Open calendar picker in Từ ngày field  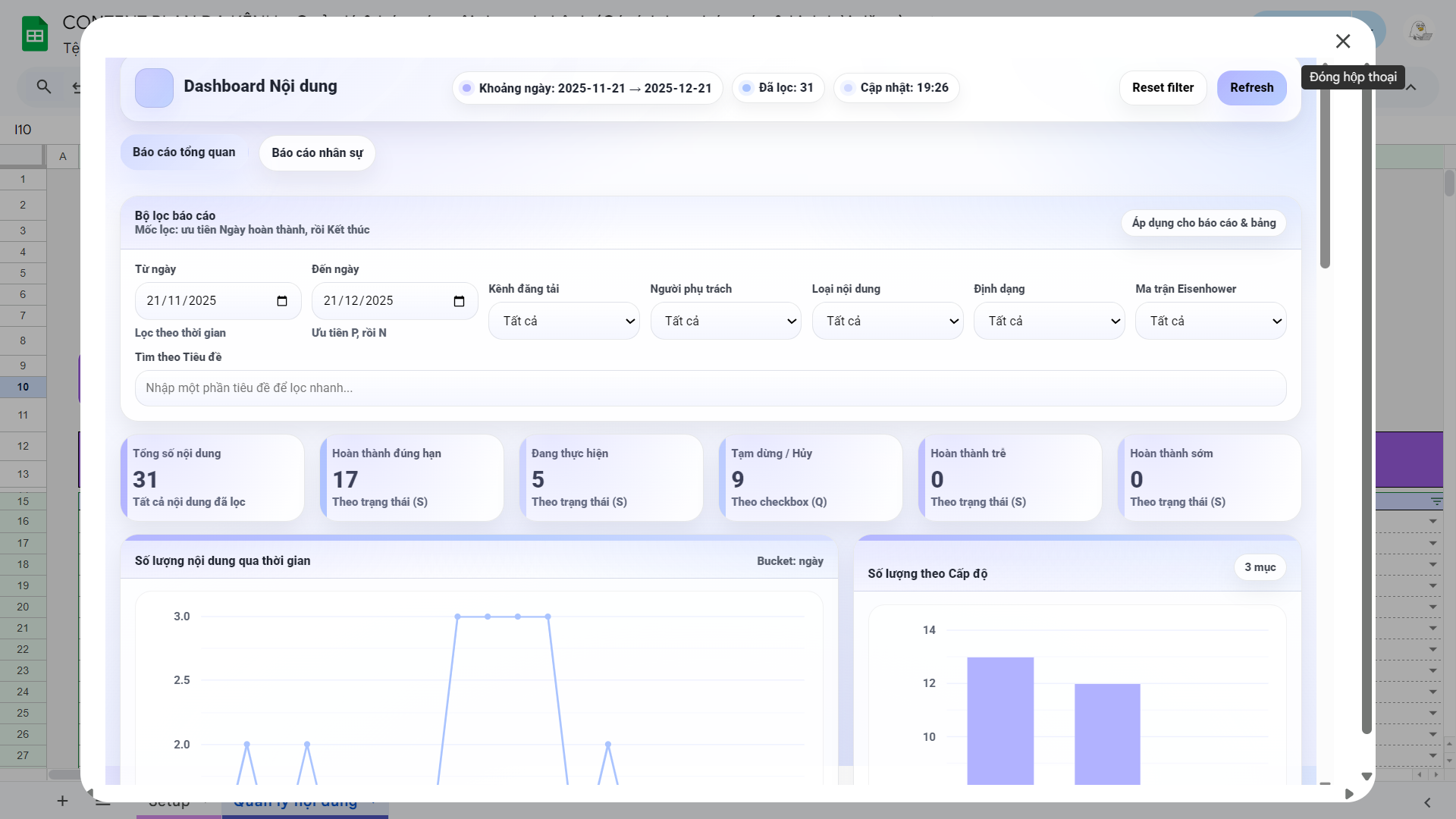pos(282,301)
